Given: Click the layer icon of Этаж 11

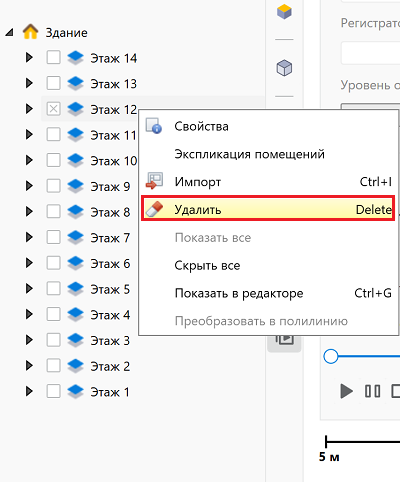Looking at the screenshot, I should pyautogui.click(x=76, y=135).
